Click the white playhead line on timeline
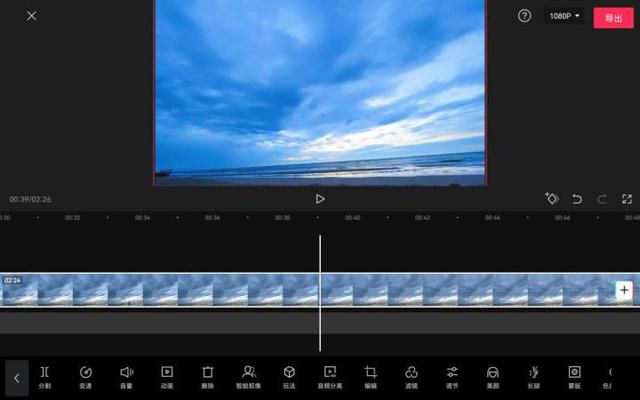 point(320,293)
